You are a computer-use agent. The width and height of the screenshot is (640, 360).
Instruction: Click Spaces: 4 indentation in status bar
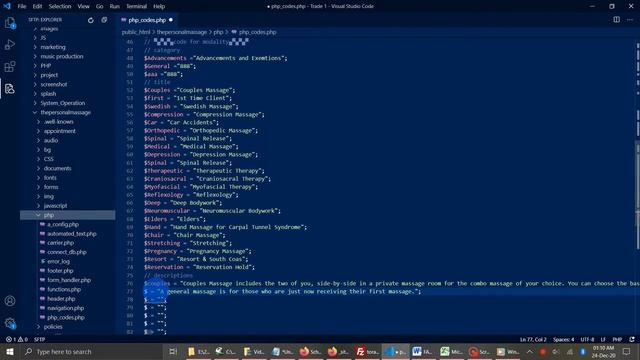point(564,339)
